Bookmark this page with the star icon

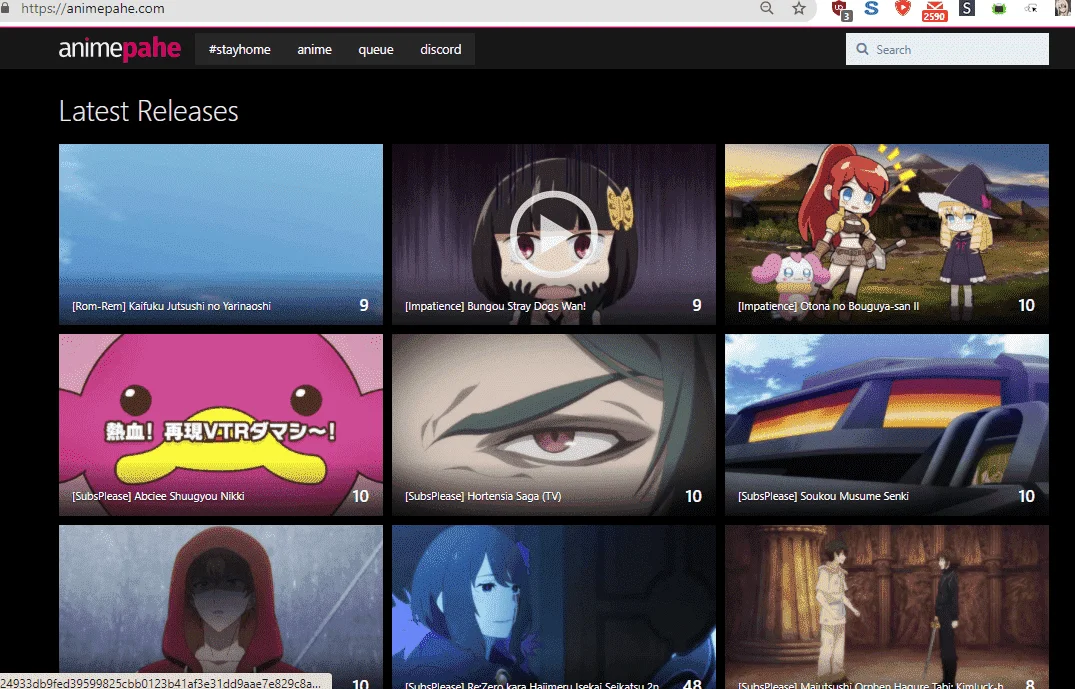799,8
